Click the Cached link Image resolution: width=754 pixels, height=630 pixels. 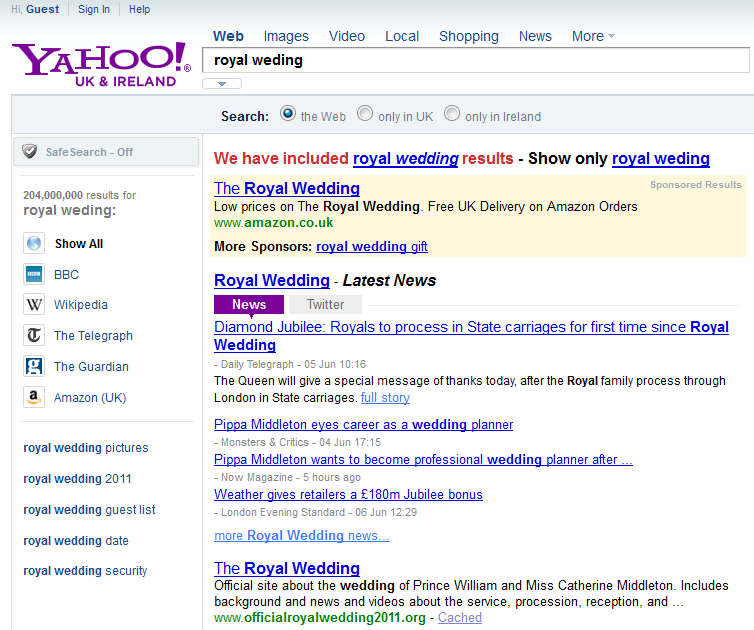pos(460,617)
